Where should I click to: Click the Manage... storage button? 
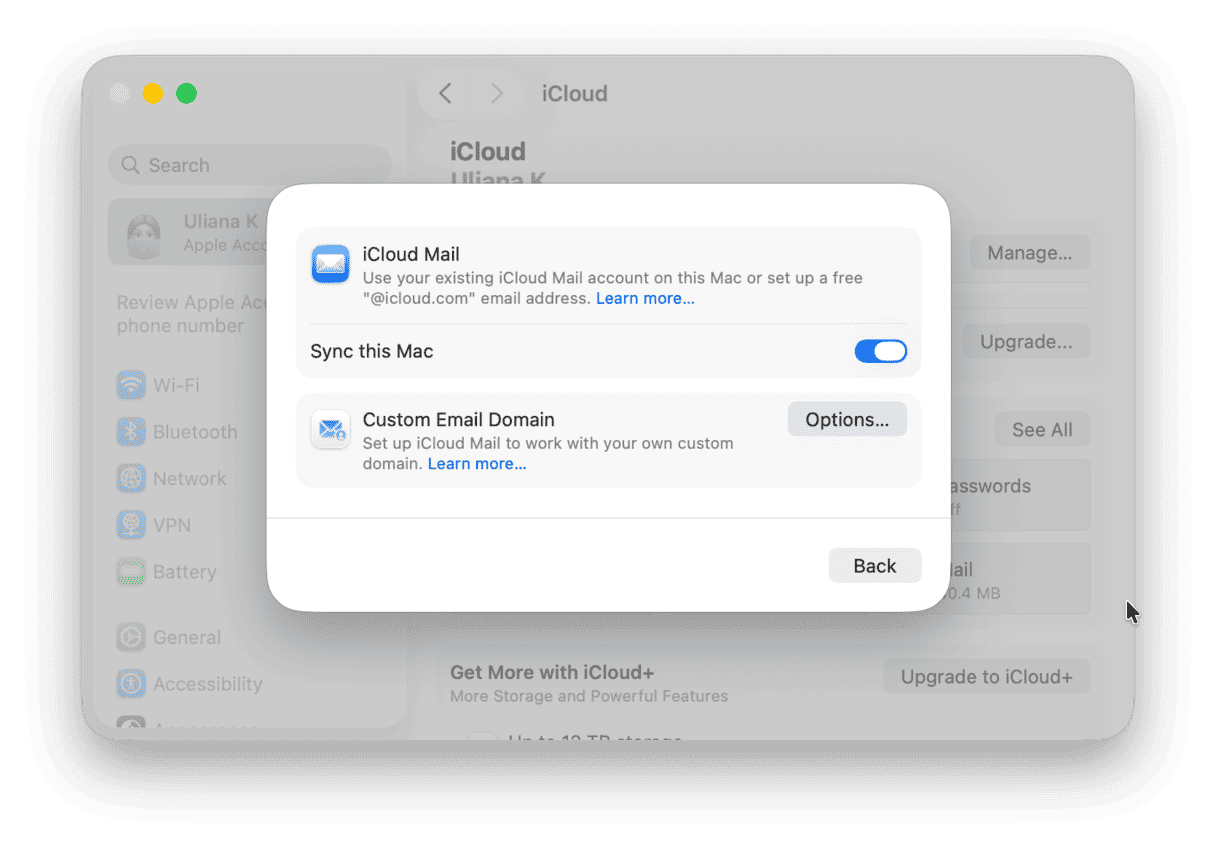pyautogui.click(x=1029, y=253)
